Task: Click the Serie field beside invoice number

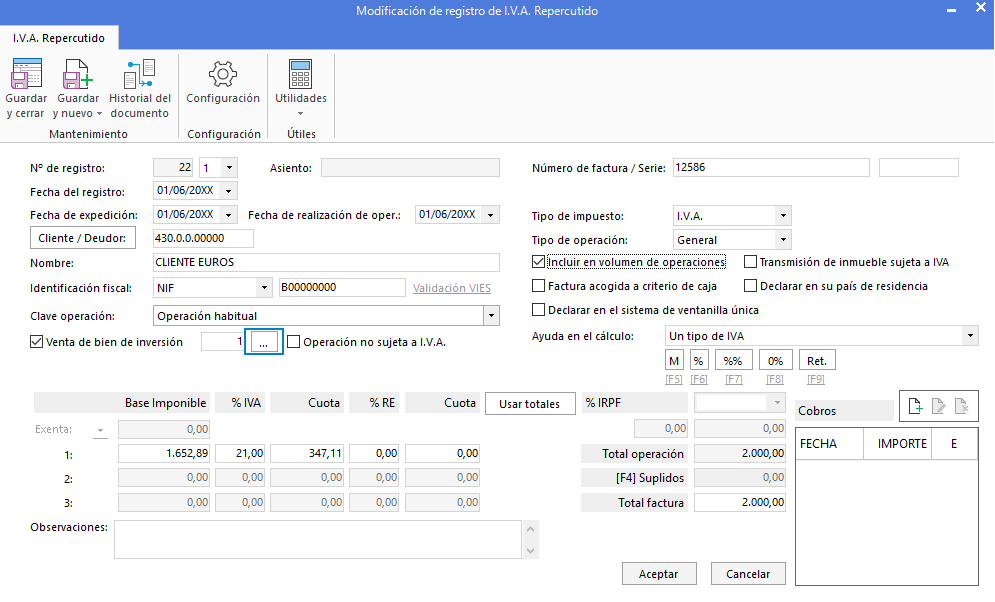Action: (919, 167)
